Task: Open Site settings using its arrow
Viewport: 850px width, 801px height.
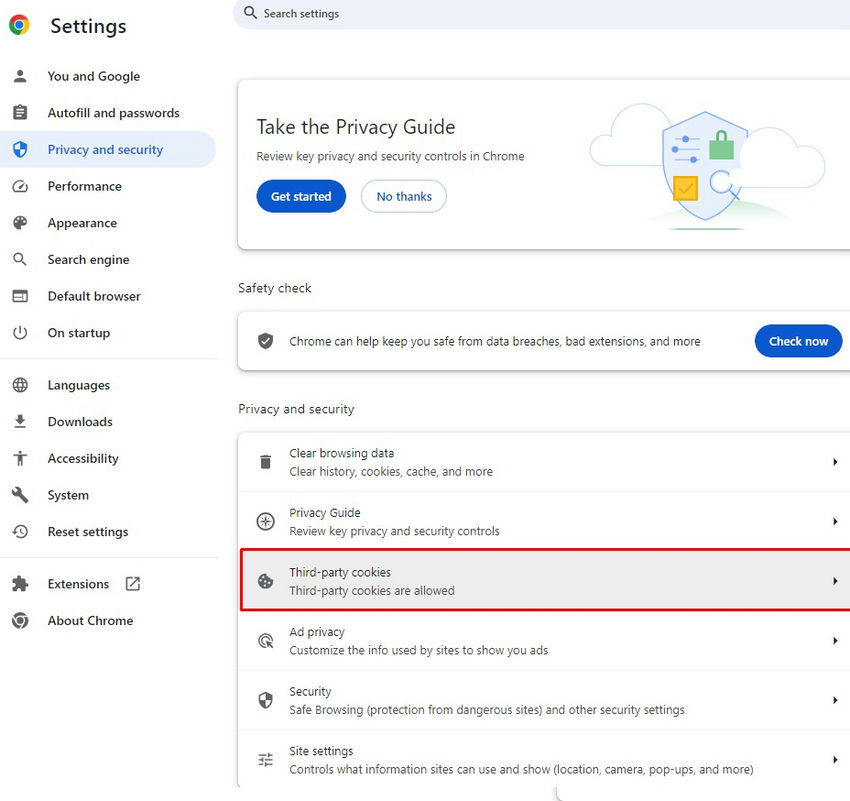Action: coord(834,760)
